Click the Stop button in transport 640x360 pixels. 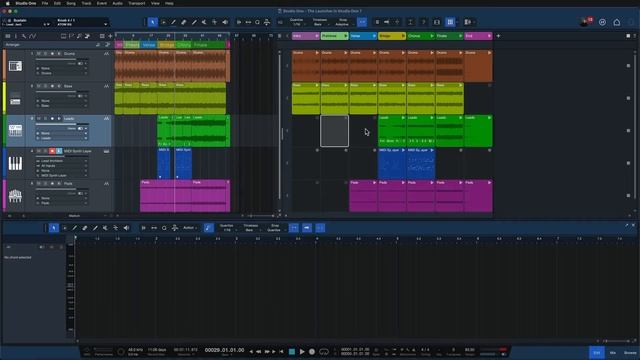click(292, 351)
